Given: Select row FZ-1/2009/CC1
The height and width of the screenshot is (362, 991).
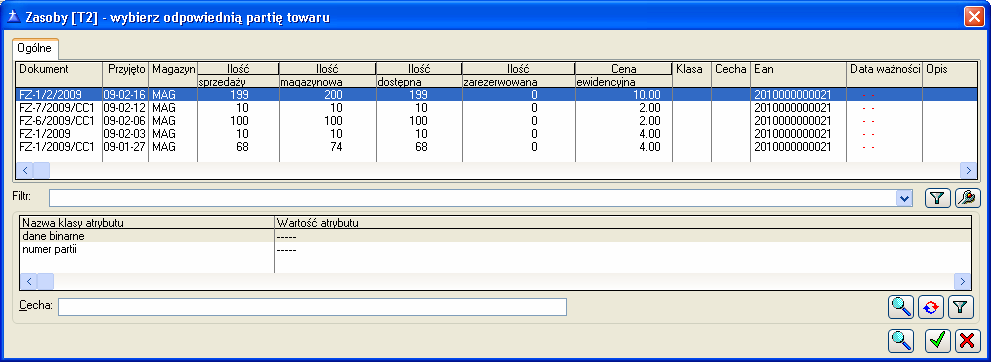Looking at the screenshot, I should [496, 147].
